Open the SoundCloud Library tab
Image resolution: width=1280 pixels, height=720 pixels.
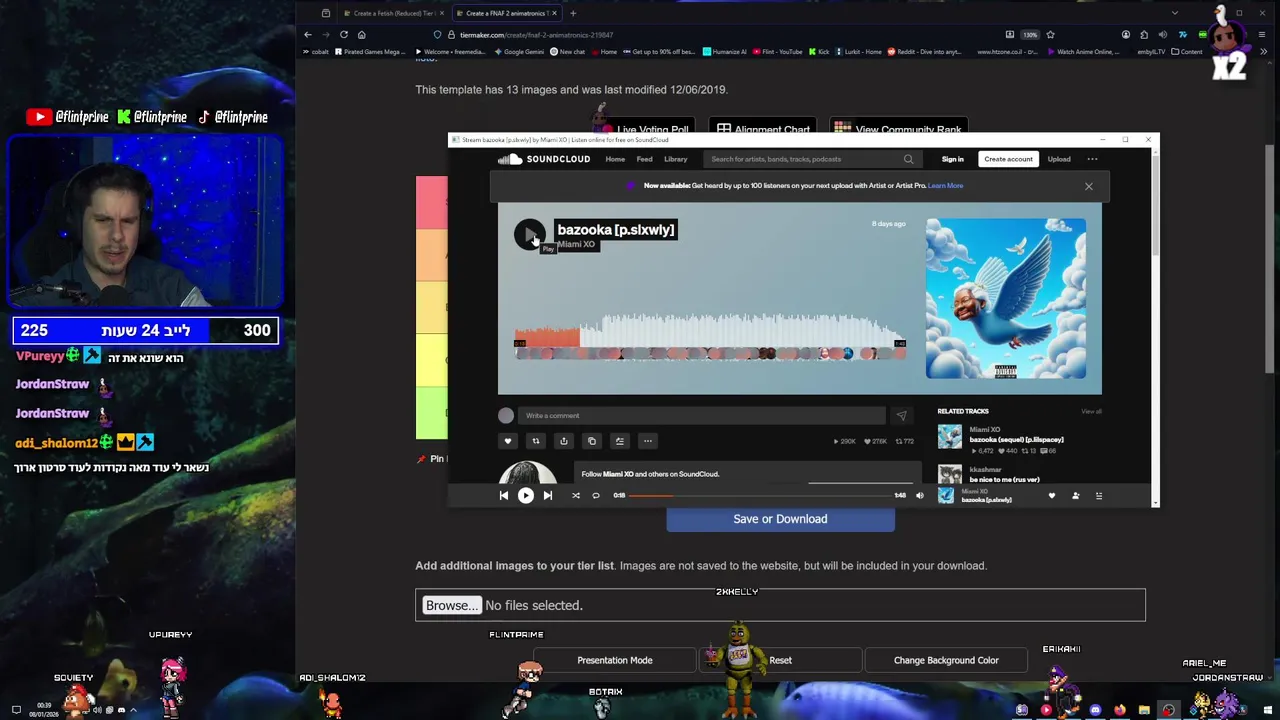[676, 159]
